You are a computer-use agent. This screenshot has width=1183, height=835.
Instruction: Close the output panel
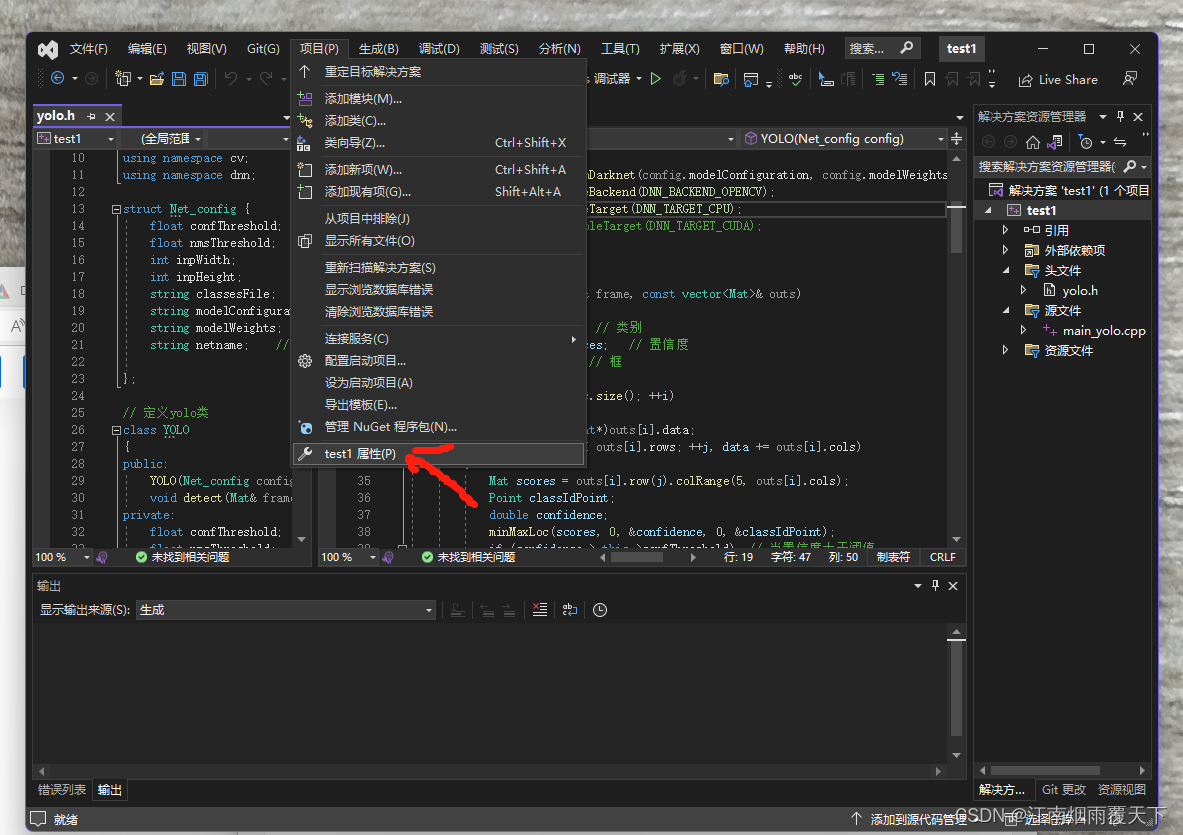pyautogui.click(x=954, y=585)
